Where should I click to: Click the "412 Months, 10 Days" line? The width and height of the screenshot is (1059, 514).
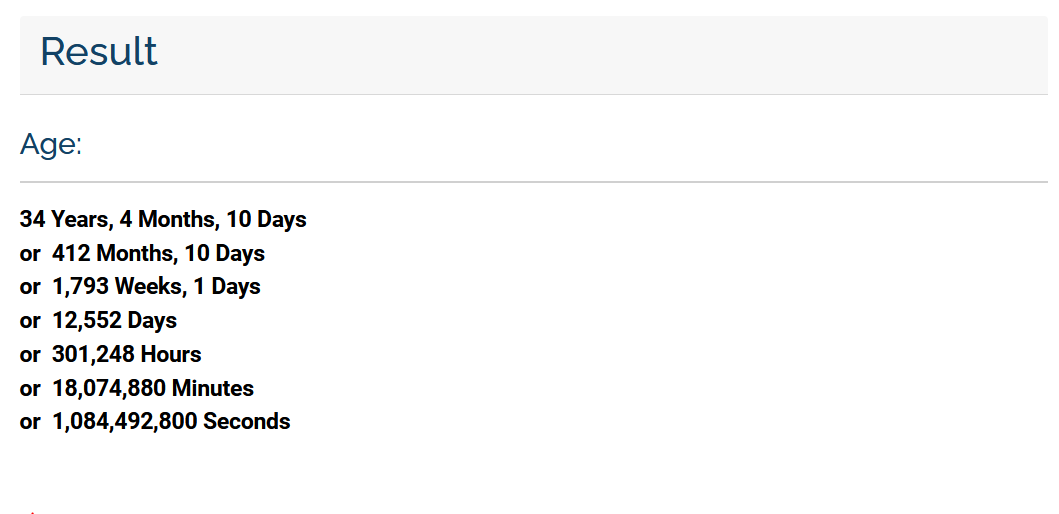coord(158,253)
